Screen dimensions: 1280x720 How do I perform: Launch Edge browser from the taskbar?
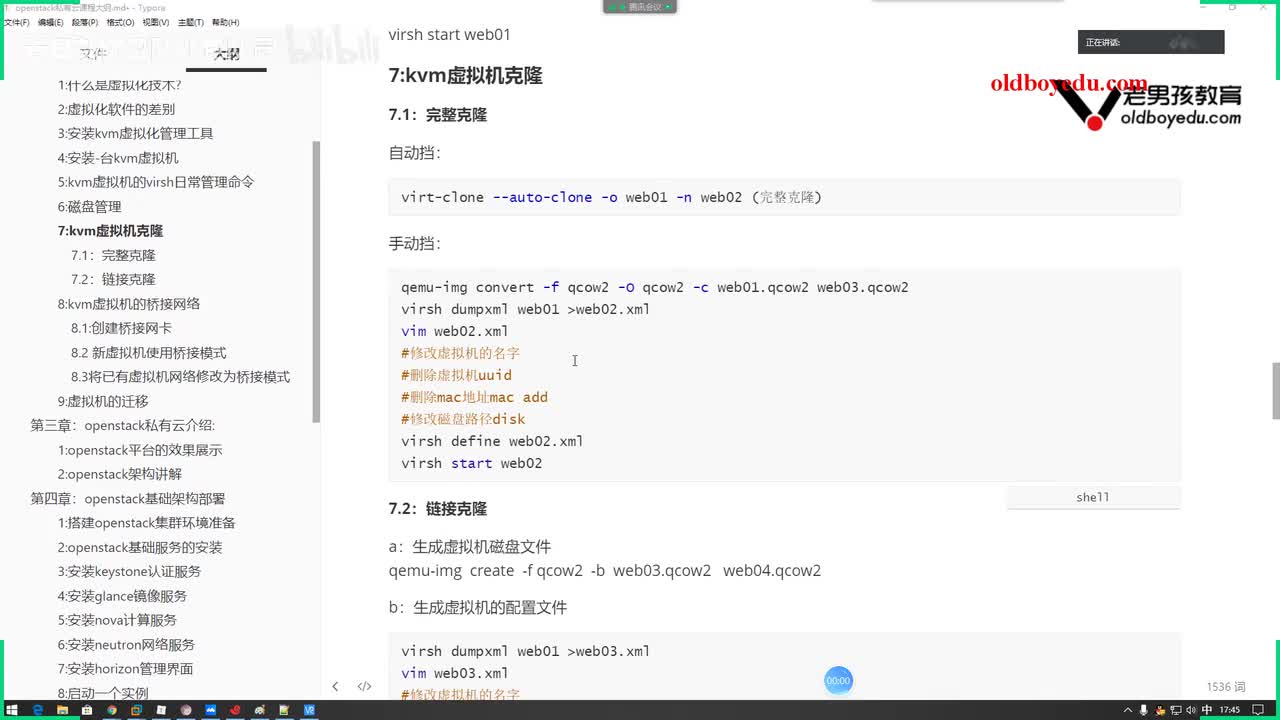[38, 710]
